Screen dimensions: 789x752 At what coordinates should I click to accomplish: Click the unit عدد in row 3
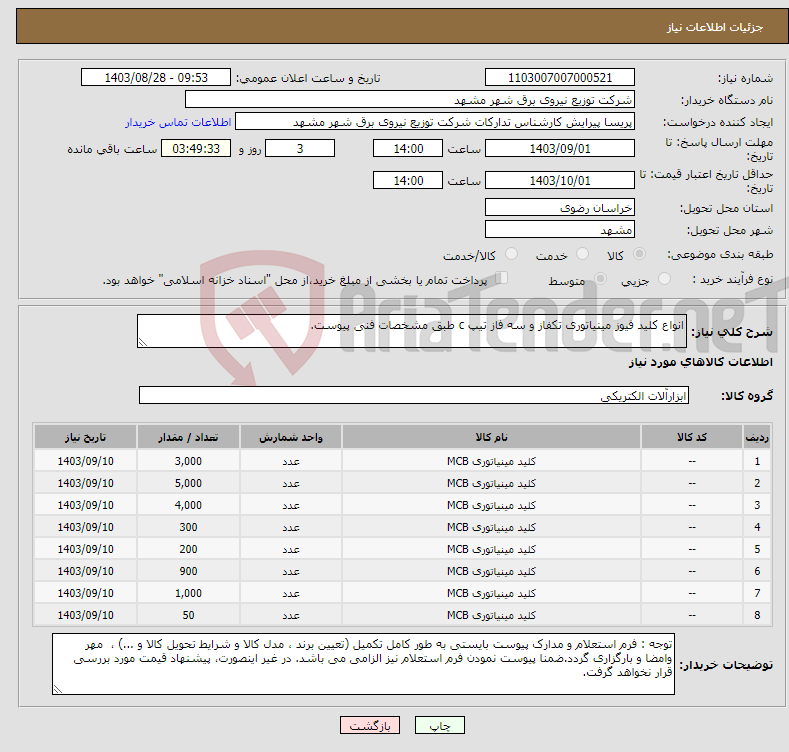pyautogui.click(x=291, y=505)
